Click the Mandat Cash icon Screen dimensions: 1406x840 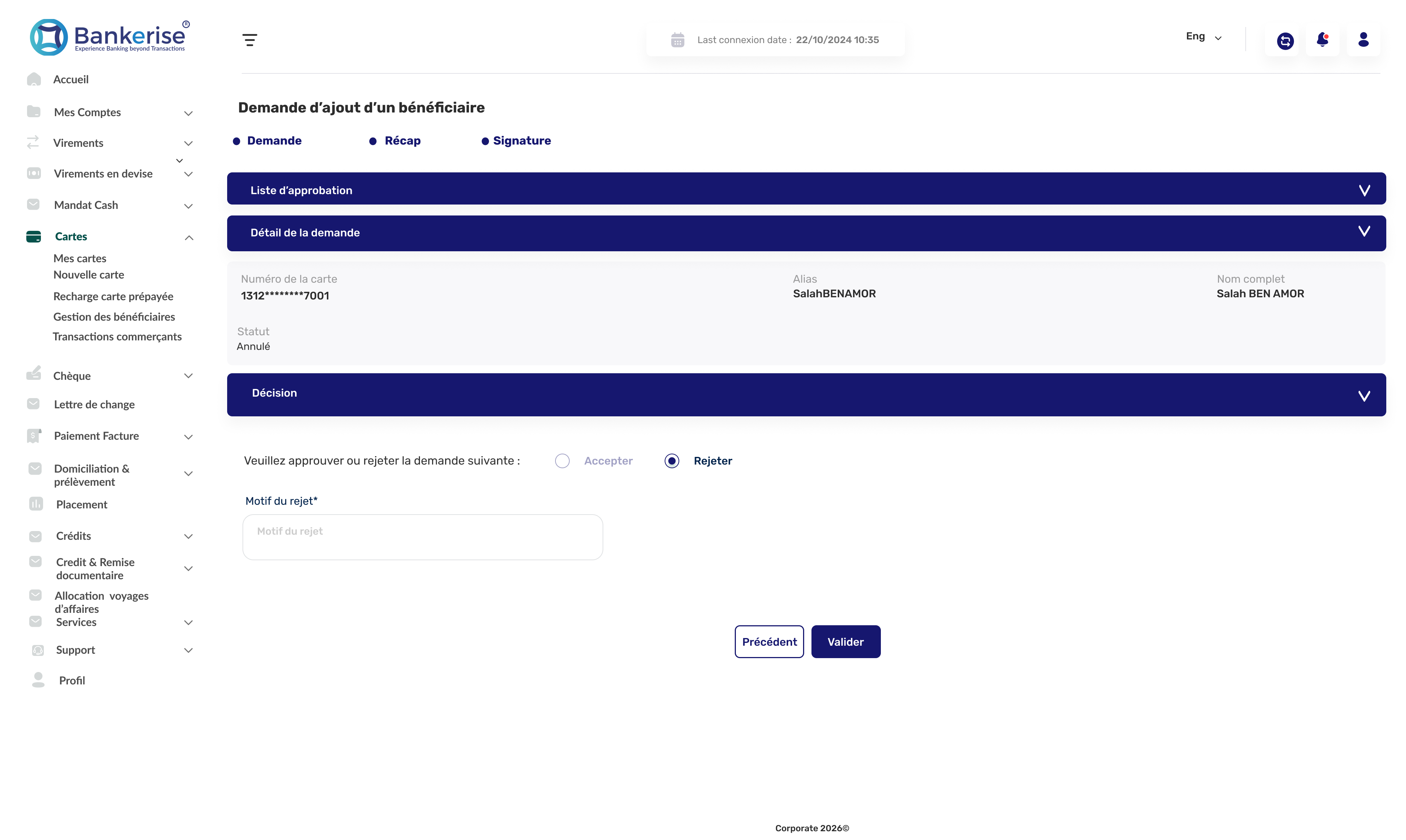(33, 205)
